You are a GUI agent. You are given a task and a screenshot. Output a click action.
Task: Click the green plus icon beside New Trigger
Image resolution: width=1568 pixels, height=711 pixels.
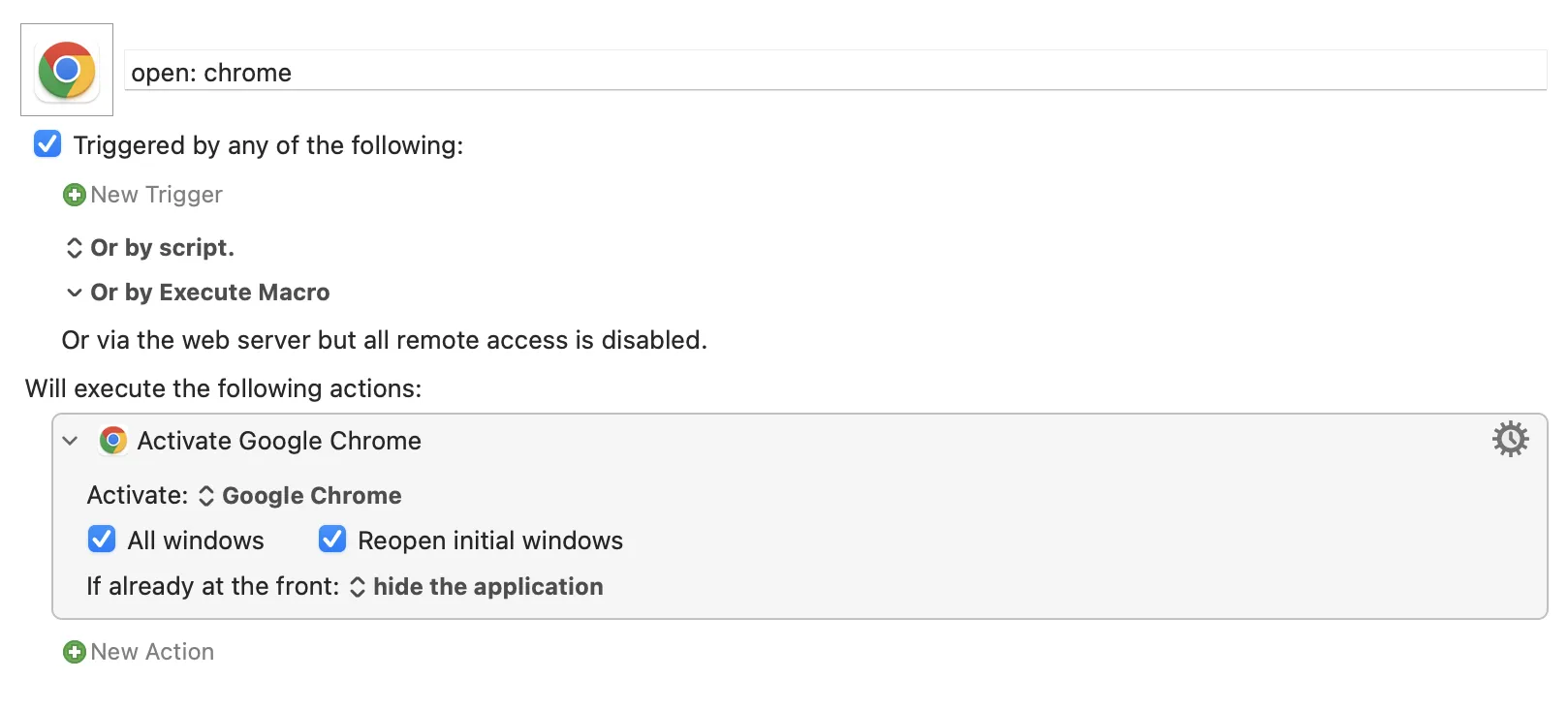75,196
